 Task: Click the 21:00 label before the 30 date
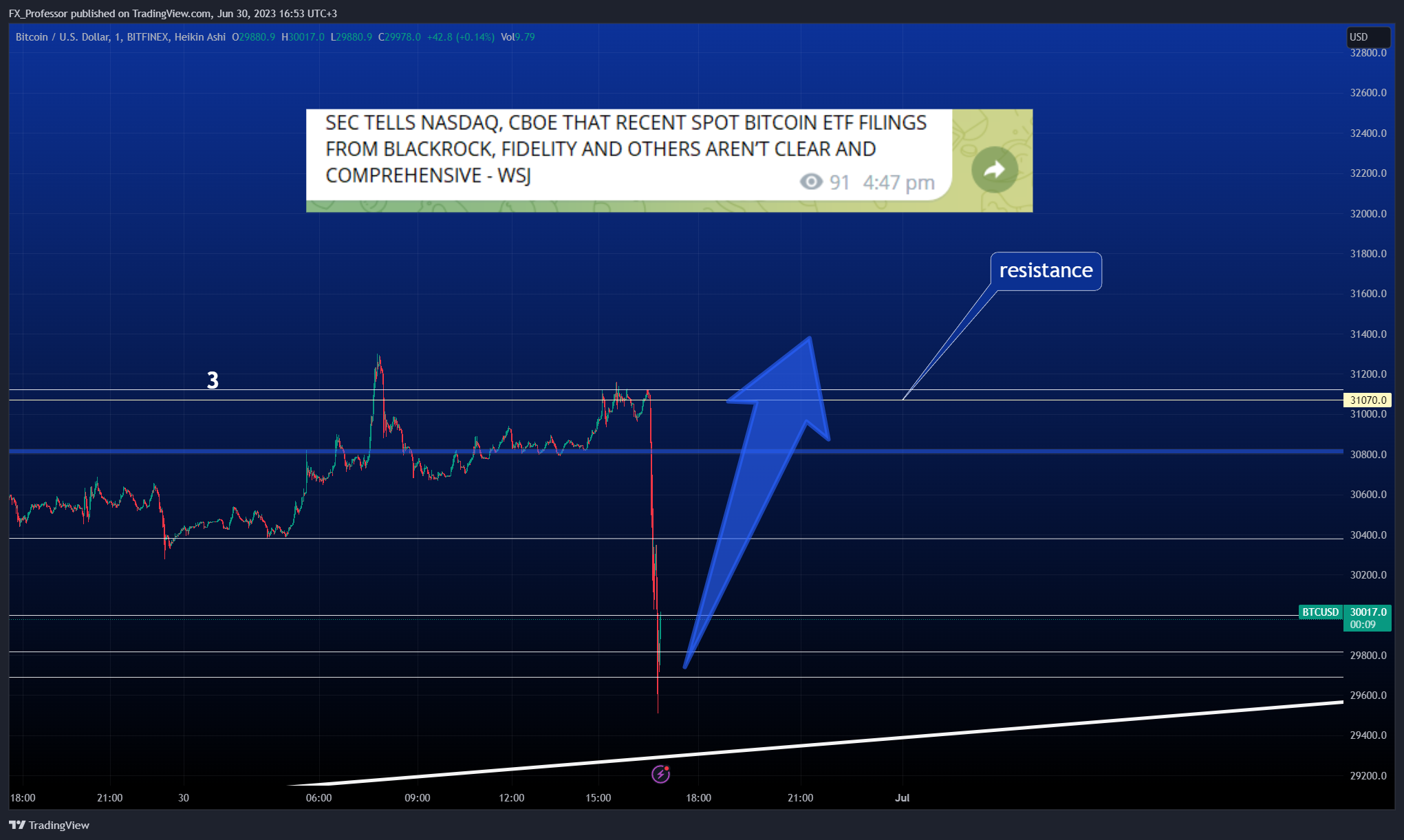[x=109, y=797]
